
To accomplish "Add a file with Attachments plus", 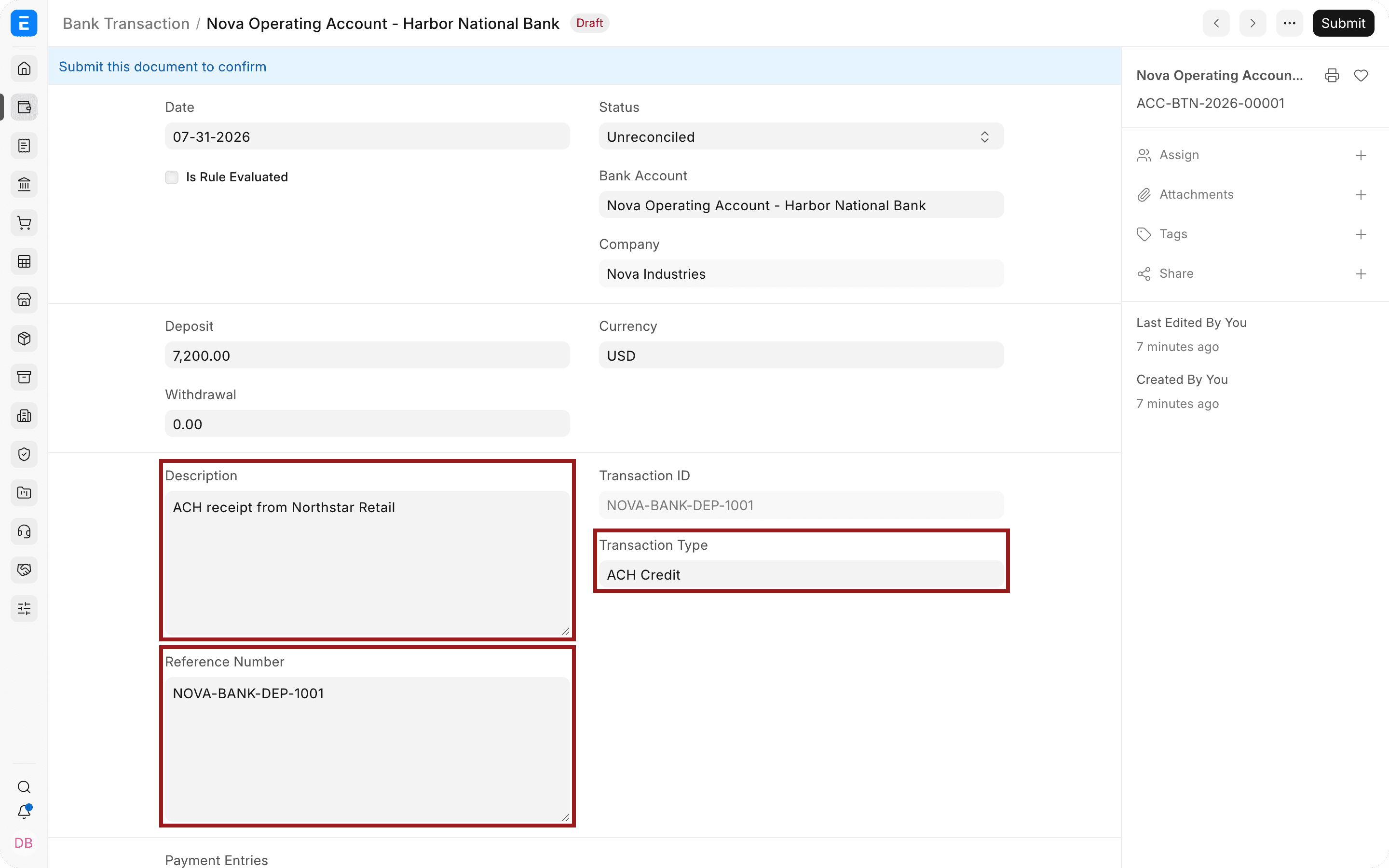I will click(x=1361, y=195).
